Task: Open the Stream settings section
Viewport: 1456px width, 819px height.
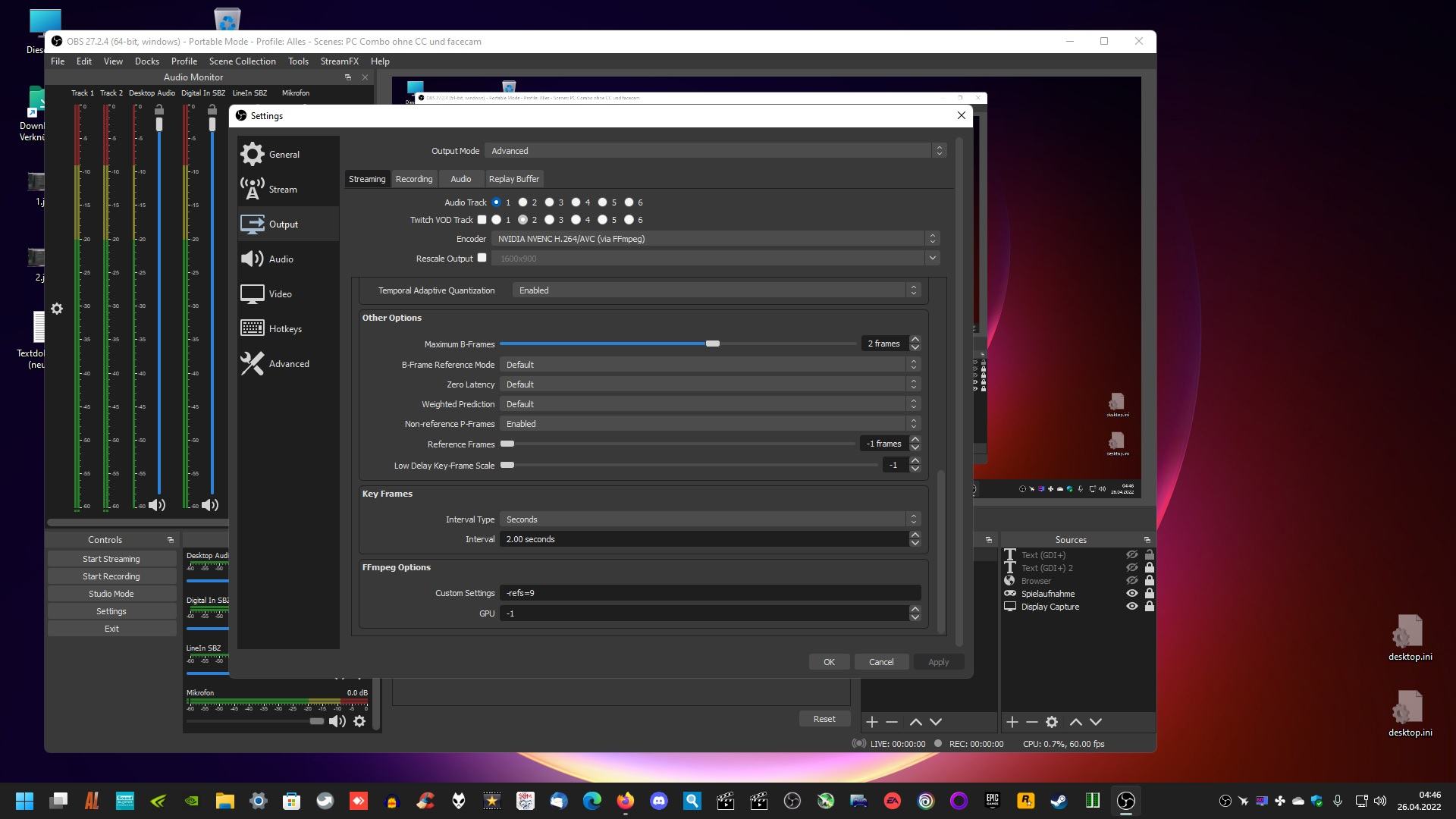Action: tap(283, 190)
